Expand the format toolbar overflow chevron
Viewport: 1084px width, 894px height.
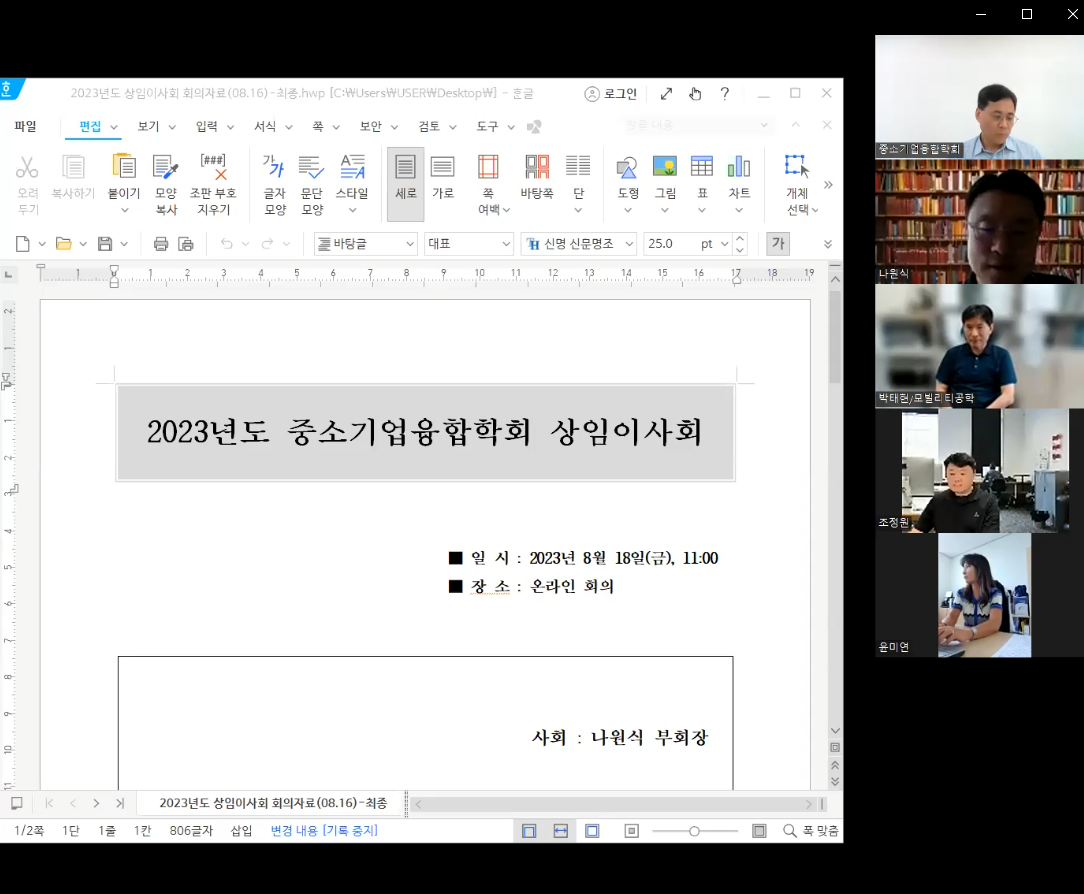click(828, 244)
